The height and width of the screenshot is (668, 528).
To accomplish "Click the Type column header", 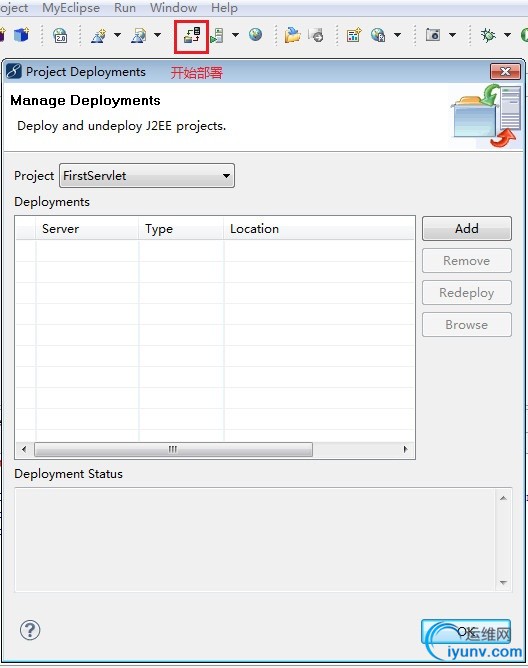I will (x=181, y=229).
